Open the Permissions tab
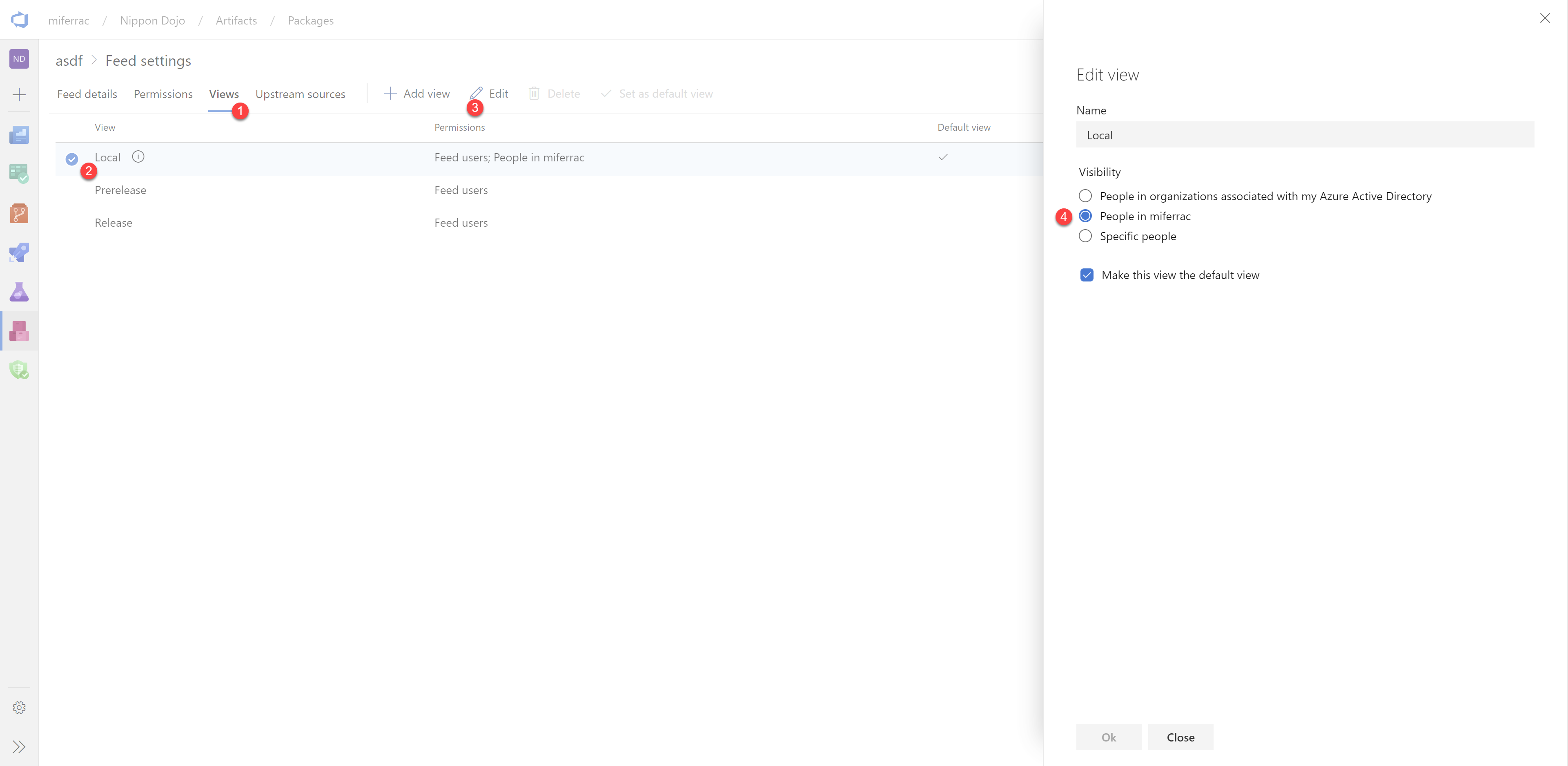 coord(163,93)
